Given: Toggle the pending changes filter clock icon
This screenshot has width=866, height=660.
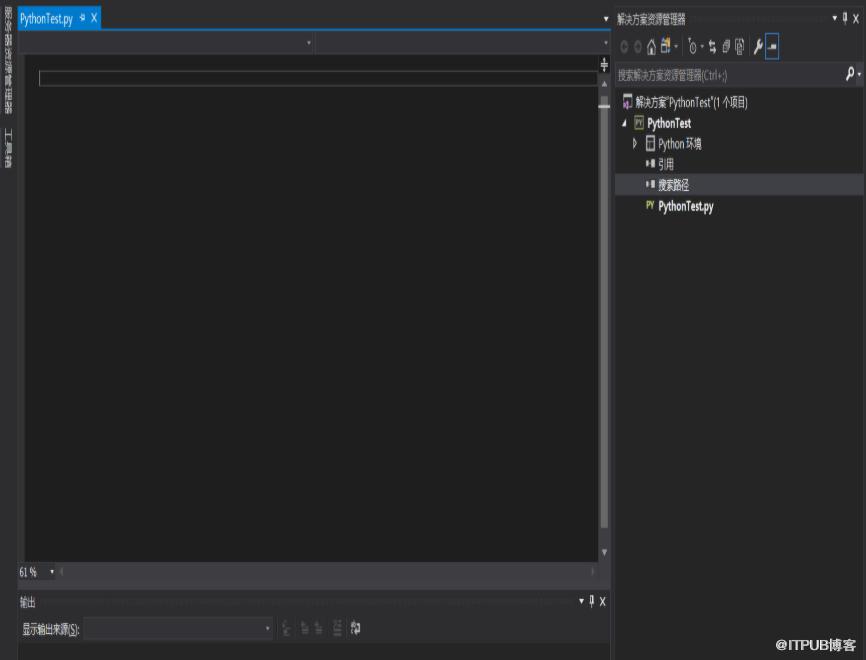Looking at the screenshot, I should [x=693, y=47].
